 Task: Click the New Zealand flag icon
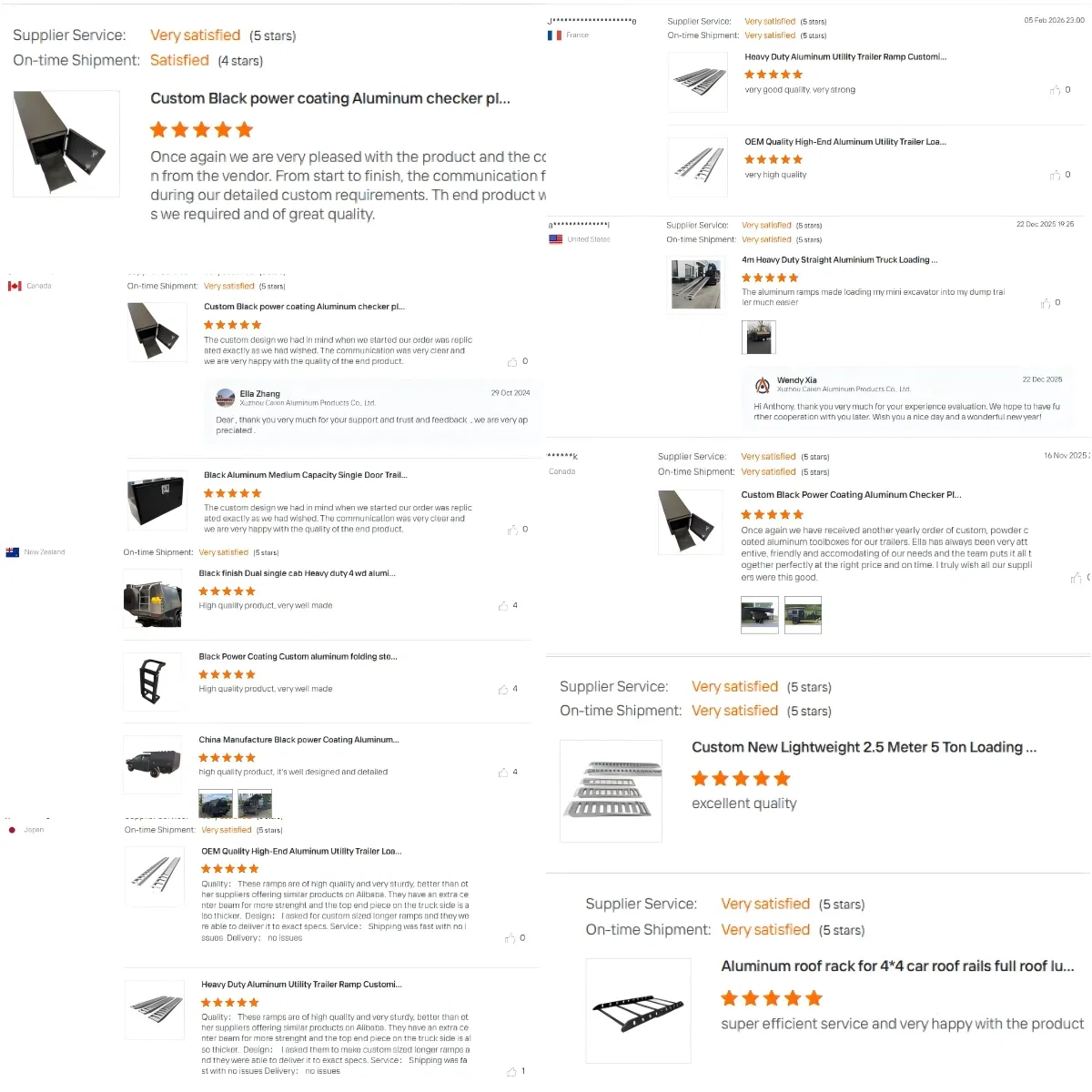point(13,552)
